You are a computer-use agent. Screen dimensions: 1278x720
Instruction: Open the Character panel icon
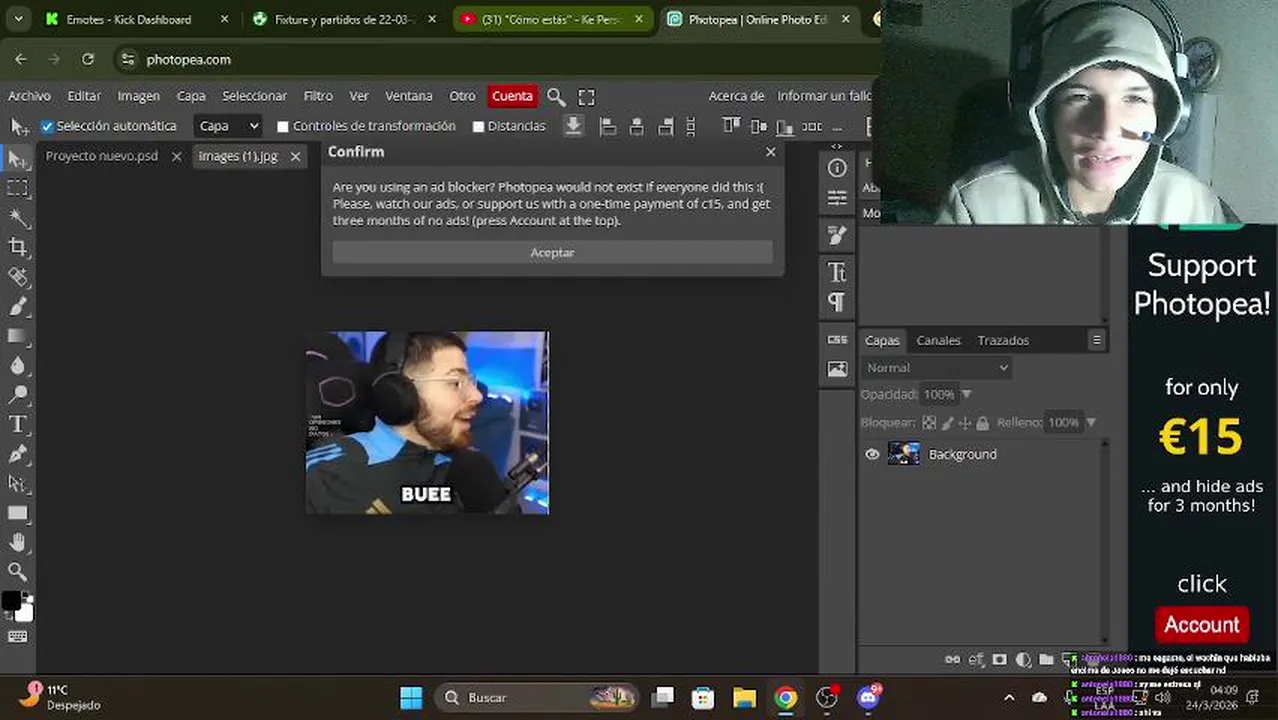pos(837,272)
